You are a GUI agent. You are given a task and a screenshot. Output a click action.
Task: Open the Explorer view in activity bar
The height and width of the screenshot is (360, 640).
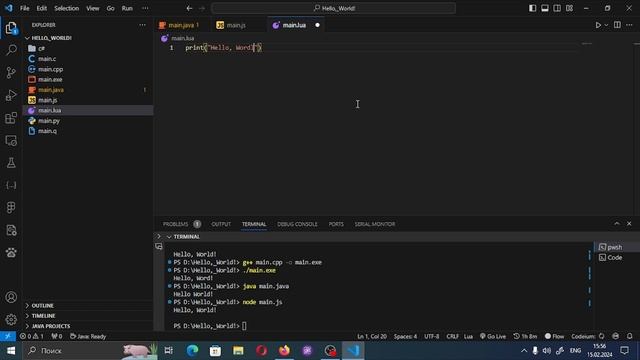click(x=11, y=28)
